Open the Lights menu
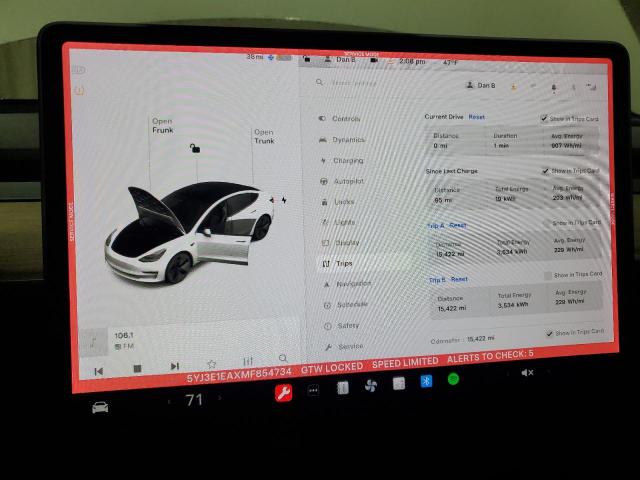640x480 pixels. point(339,222)
